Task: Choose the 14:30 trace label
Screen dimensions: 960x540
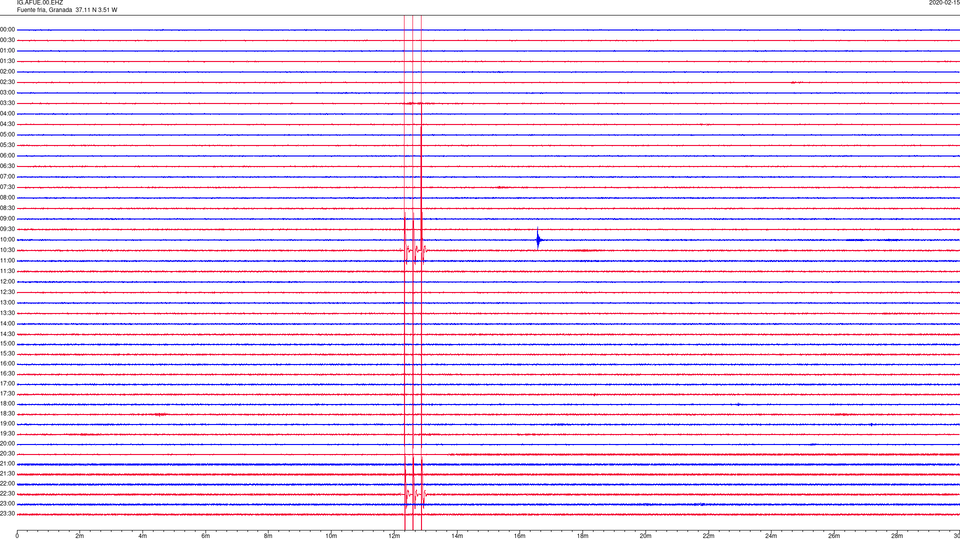Action: click(x=7, y=334)
